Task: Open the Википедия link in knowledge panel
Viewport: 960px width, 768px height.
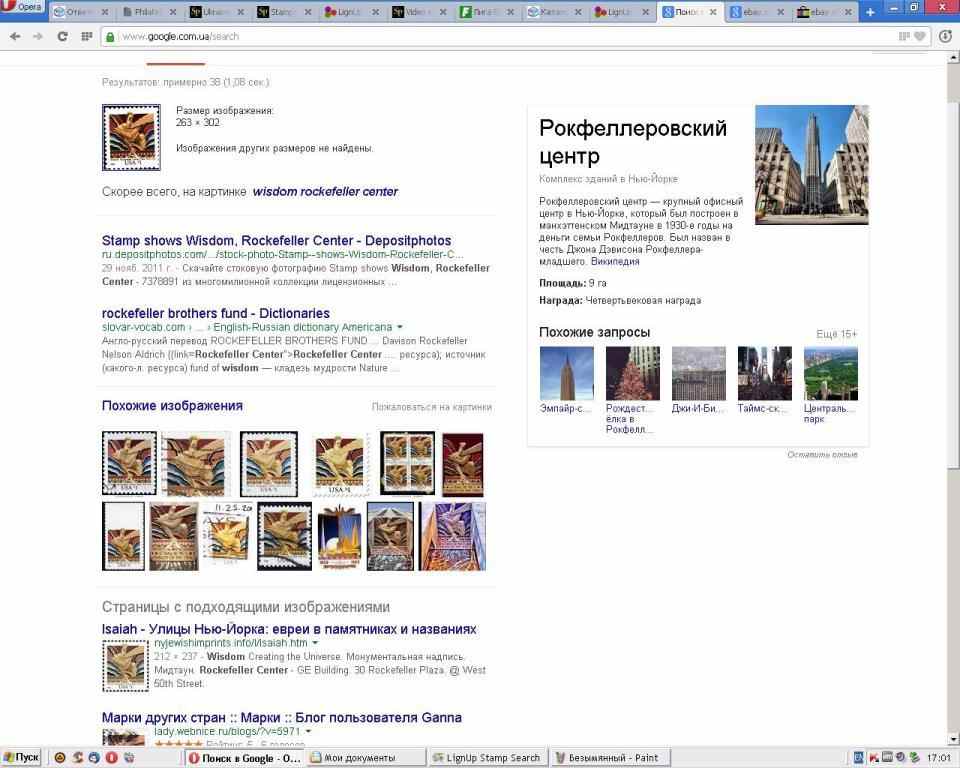Action: click(x=615, y=262)
